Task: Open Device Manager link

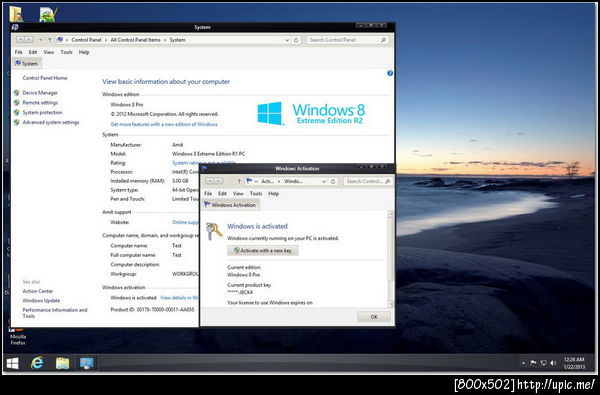Action: [x=40, y=93]
